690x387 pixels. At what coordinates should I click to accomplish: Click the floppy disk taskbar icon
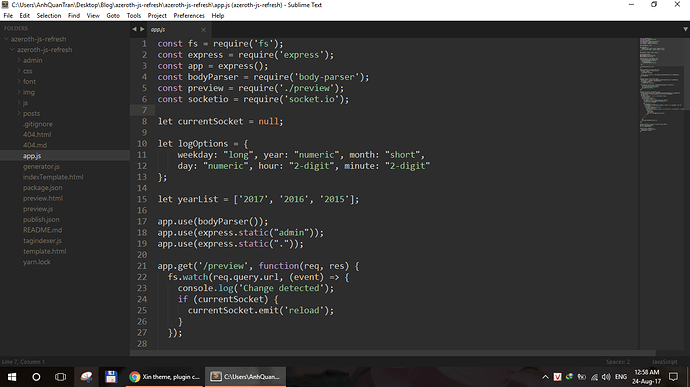point(110,377)
